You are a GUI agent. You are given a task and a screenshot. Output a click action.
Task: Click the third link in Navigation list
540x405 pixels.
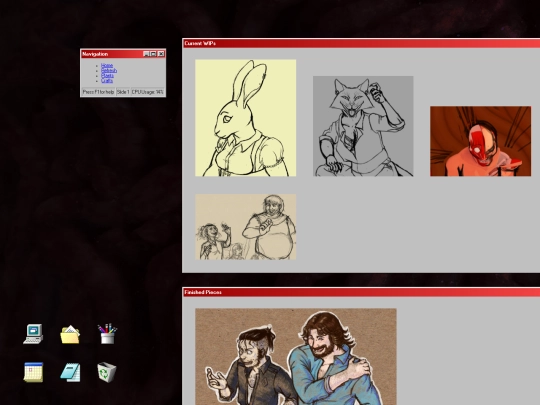[107, 76]
